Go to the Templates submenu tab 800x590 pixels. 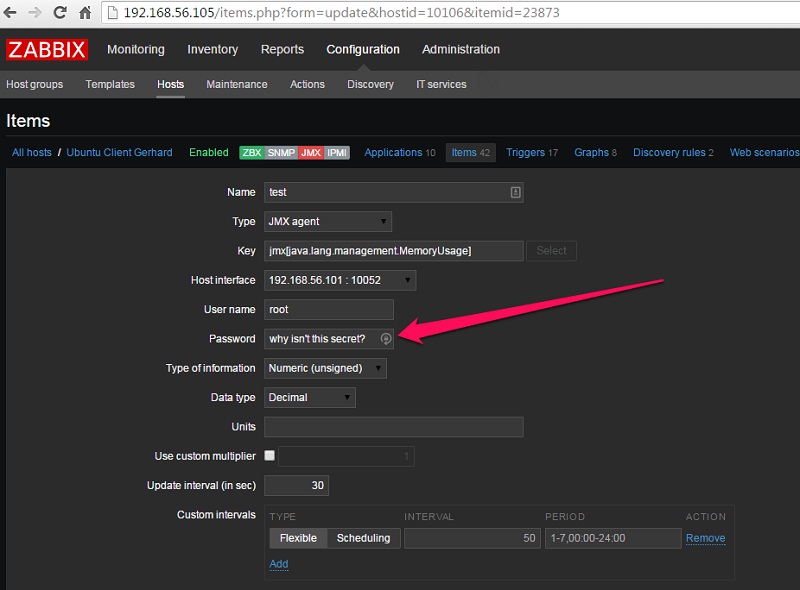pos(110,84)
